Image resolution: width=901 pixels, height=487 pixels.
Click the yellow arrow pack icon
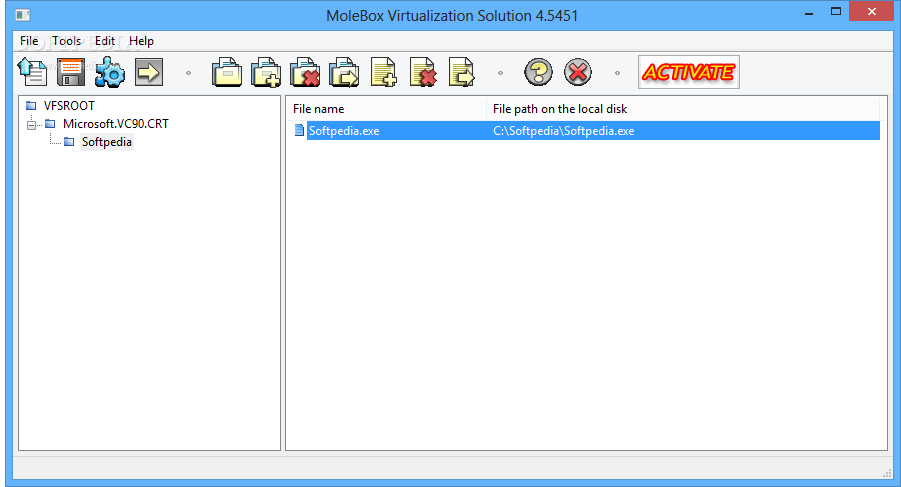coord(149,72)
